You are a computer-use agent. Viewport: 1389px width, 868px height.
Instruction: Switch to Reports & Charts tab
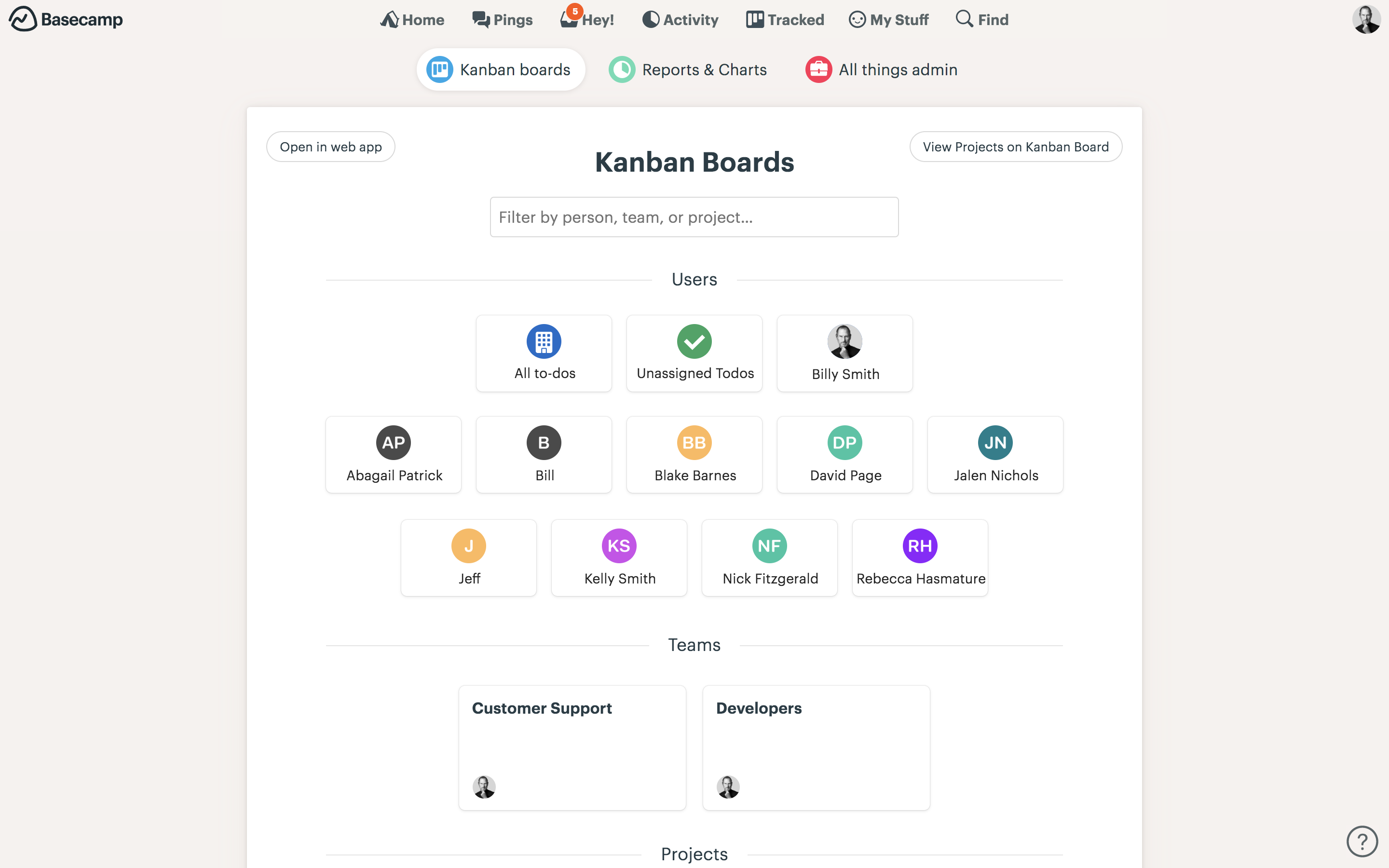click(688, 69)
